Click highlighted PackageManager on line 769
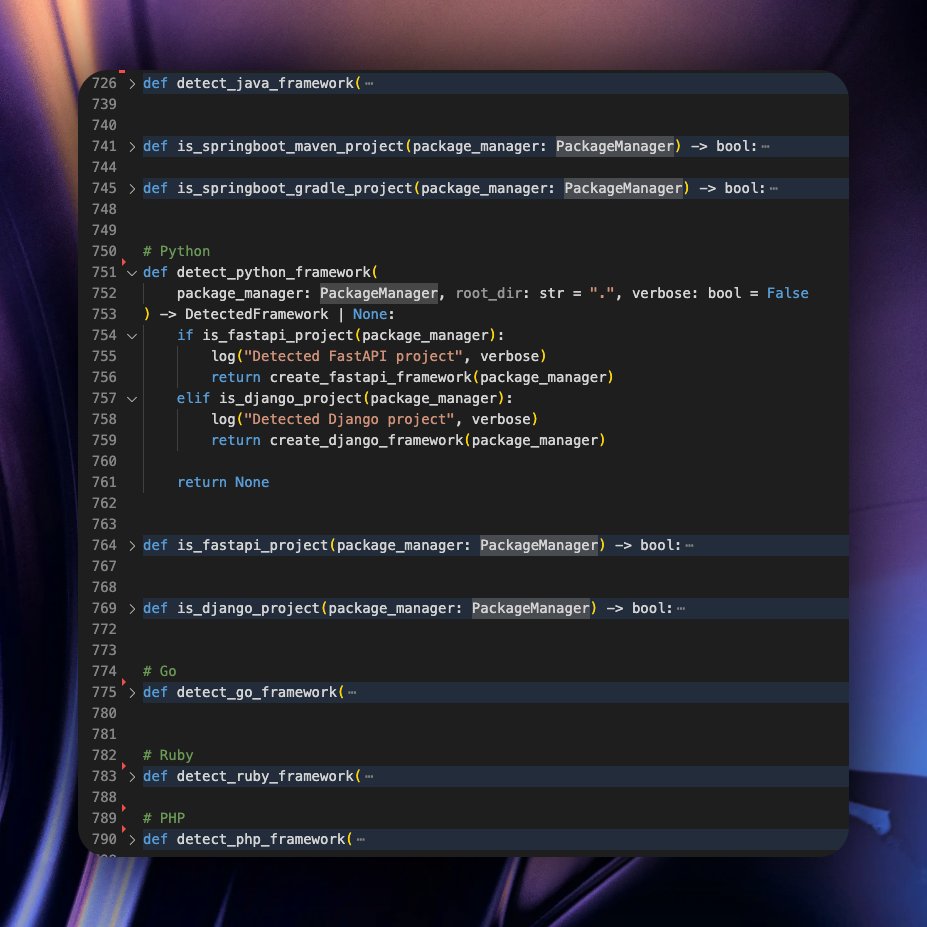This screenshot has height=927, width=927. coord(530,608)
